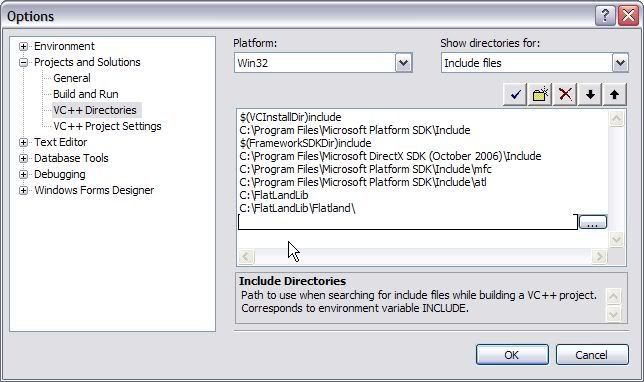Click the red X Delete Line icon
Image resolution: width=644 pixels, height=382 pixels.
[565, 95]
